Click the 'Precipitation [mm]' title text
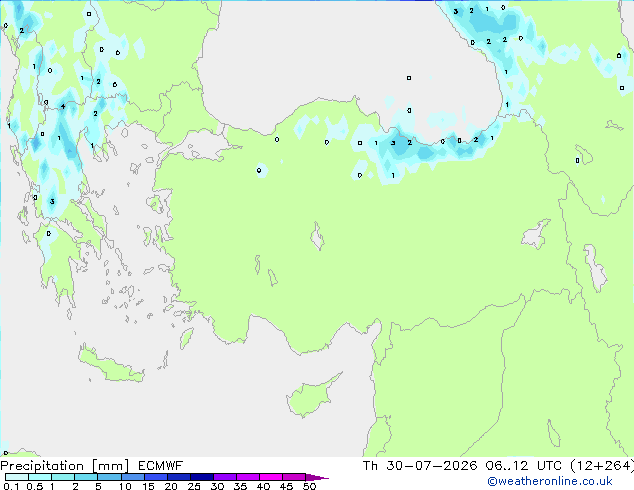 pos(65,466)
